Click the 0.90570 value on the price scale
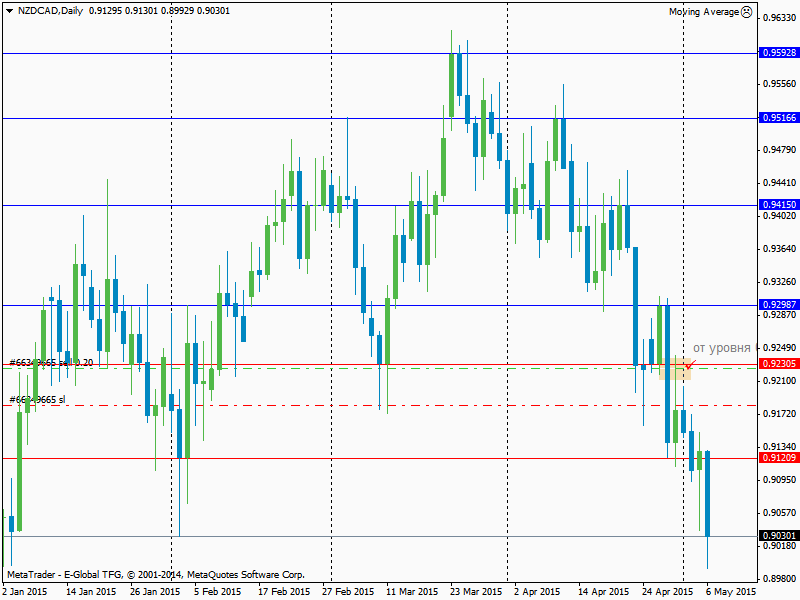 click(779, 512)
